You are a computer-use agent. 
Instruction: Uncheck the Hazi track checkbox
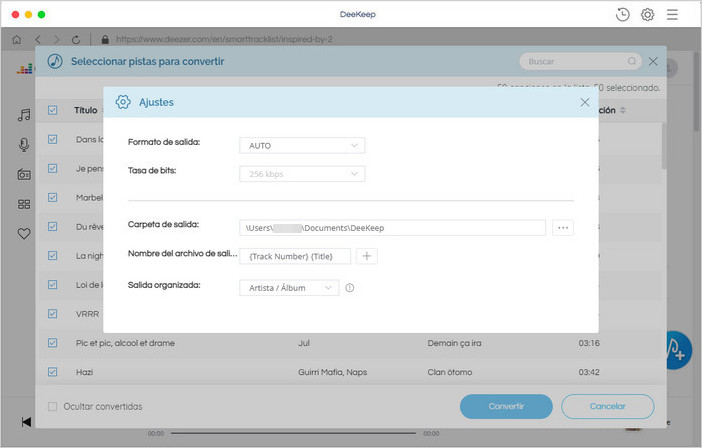[52, 372]
